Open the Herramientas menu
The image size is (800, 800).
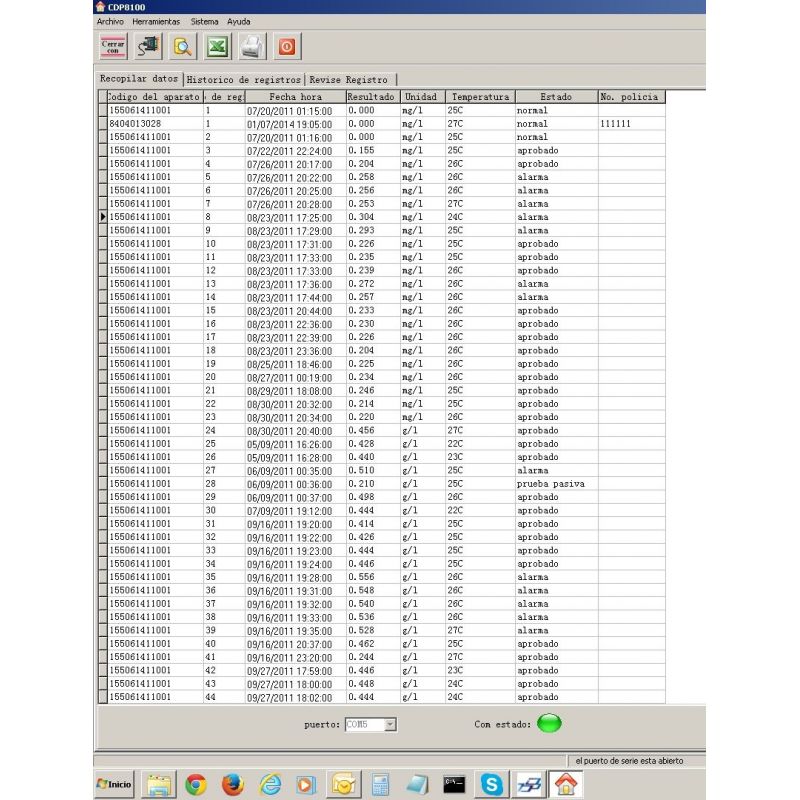click(156, 21)
